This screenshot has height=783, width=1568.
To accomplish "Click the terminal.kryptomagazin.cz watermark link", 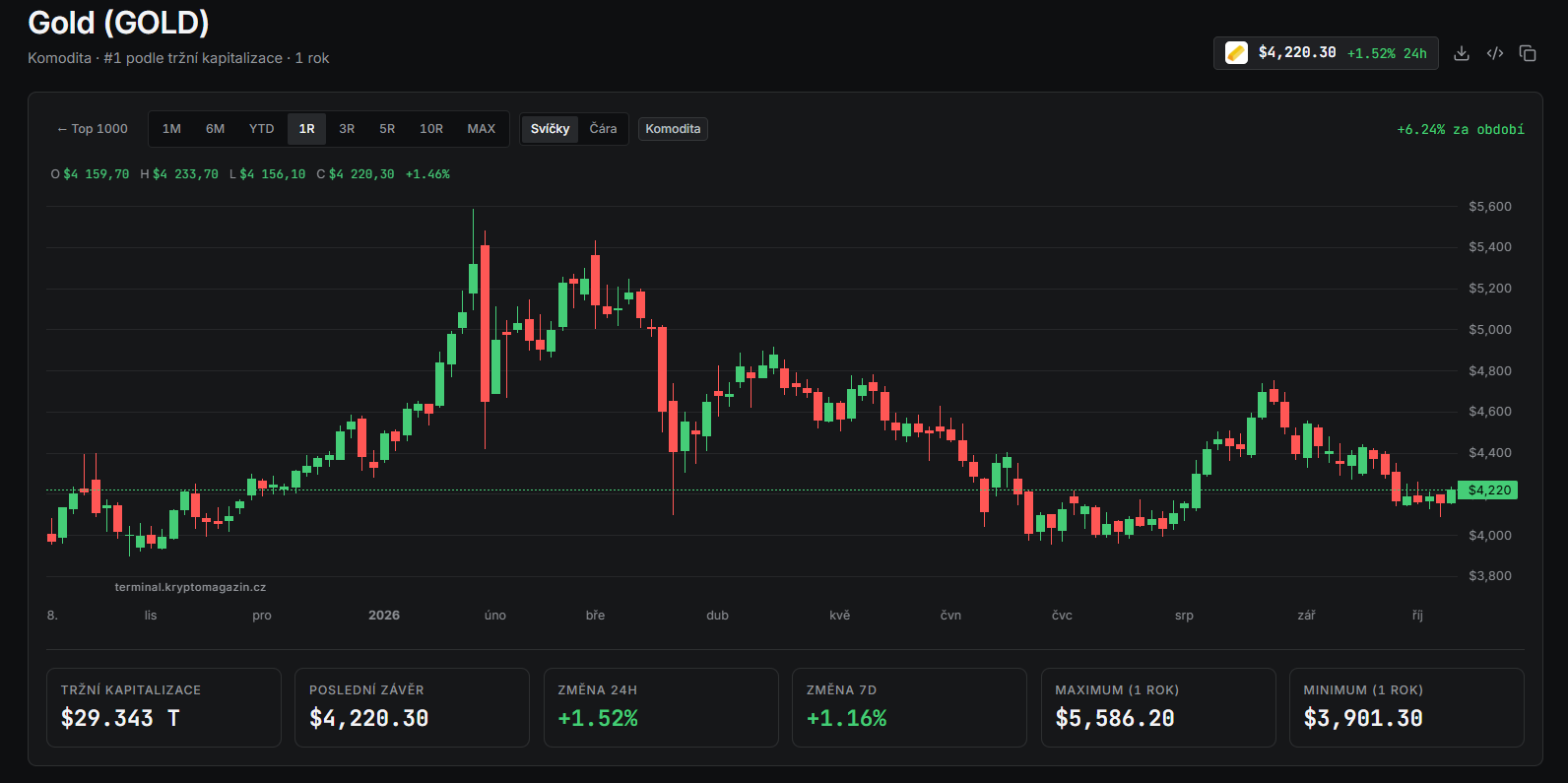I will 190,587.
